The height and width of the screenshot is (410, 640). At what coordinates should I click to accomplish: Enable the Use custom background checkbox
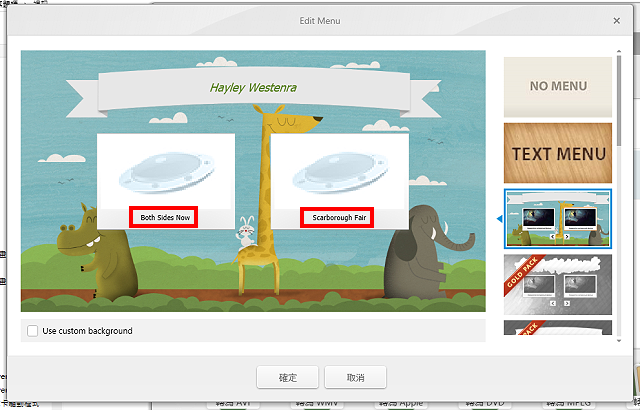click(x=33, y=331)
